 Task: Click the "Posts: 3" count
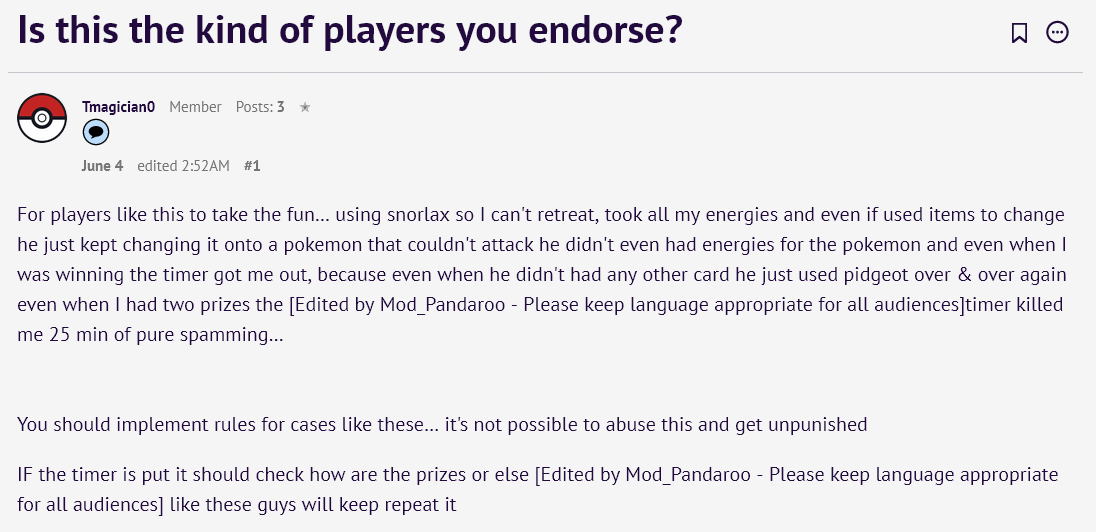tap(260, 107)
